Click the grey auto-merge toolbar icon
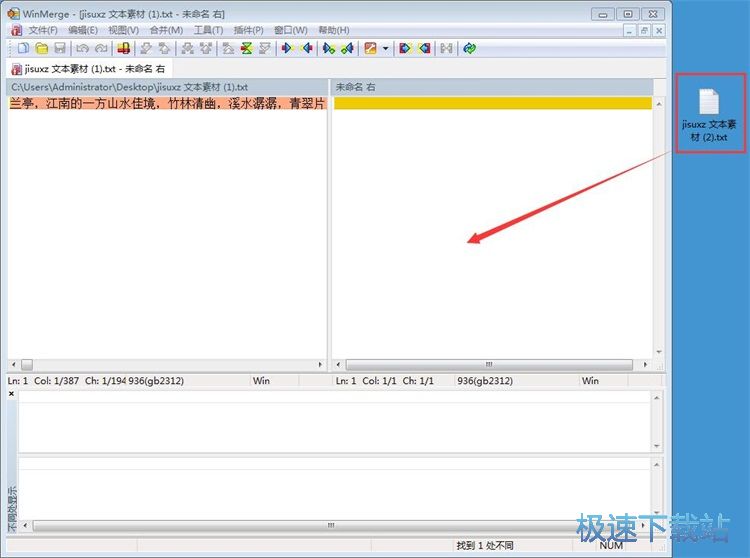 [x=446, y=48]
